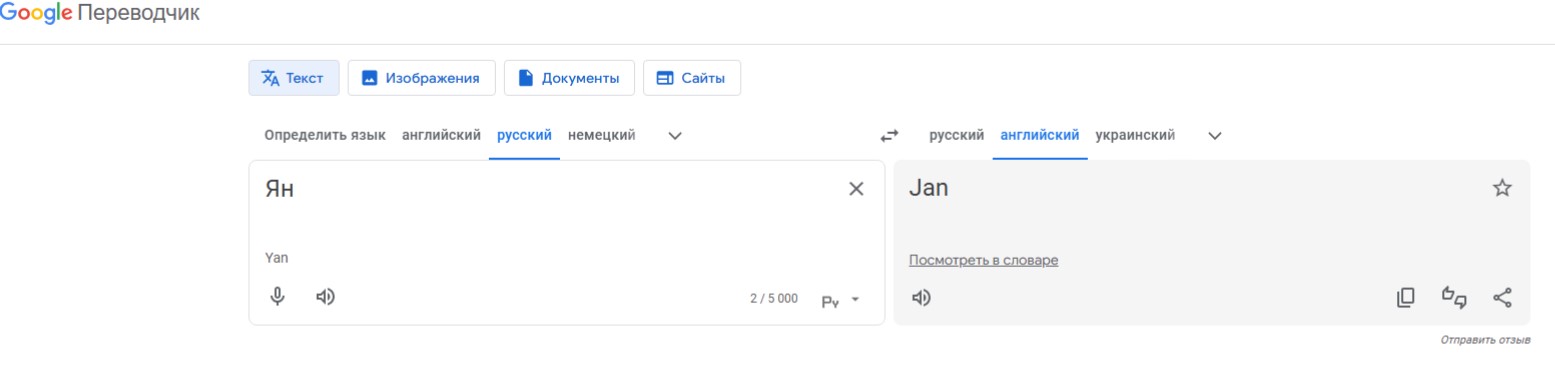Swap source and target languages
The height and width of the screenshot is (366, 1555).
(x=889, y=135)
